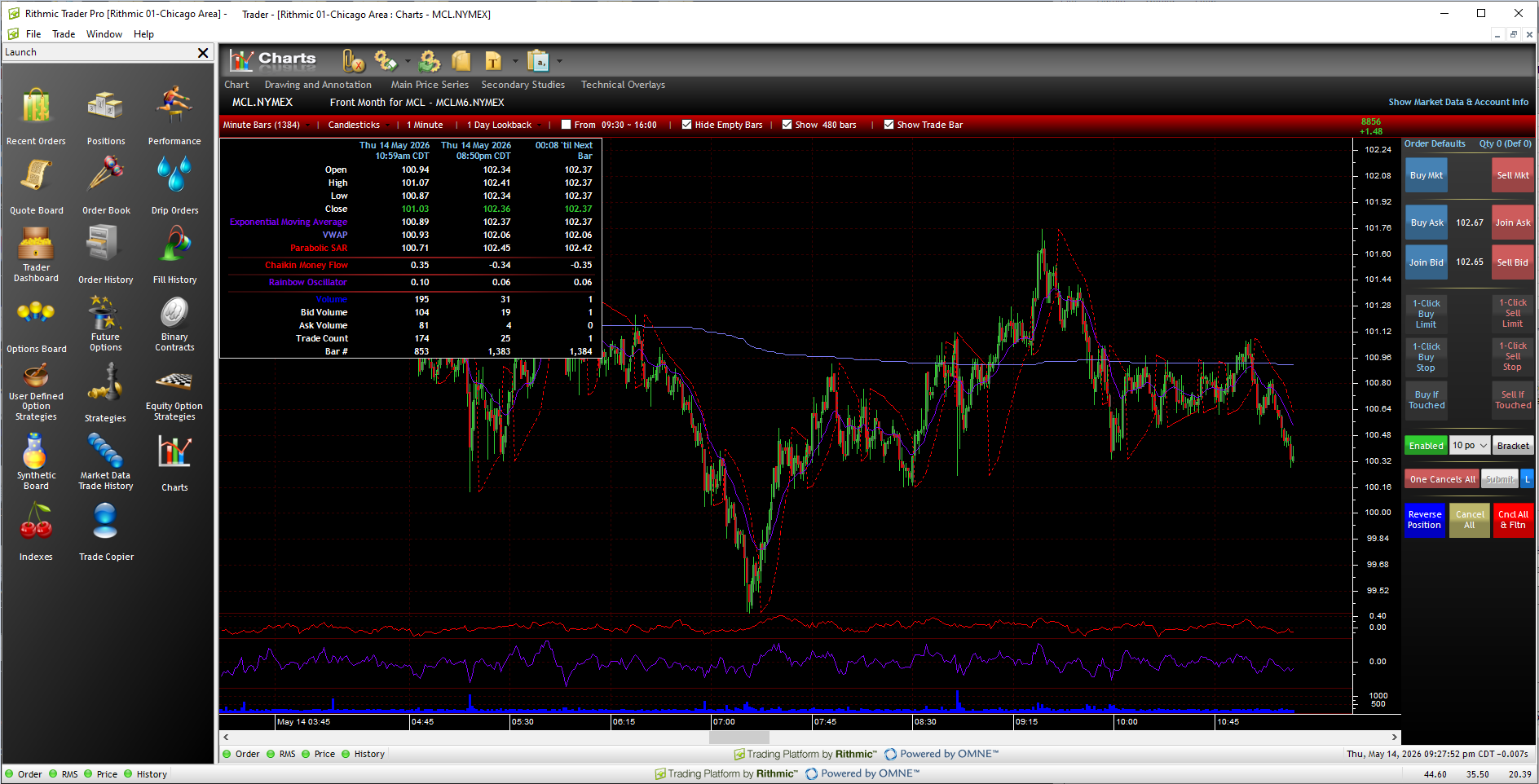
Task: Click the blue L button next to Submit
Action: 1527,479
